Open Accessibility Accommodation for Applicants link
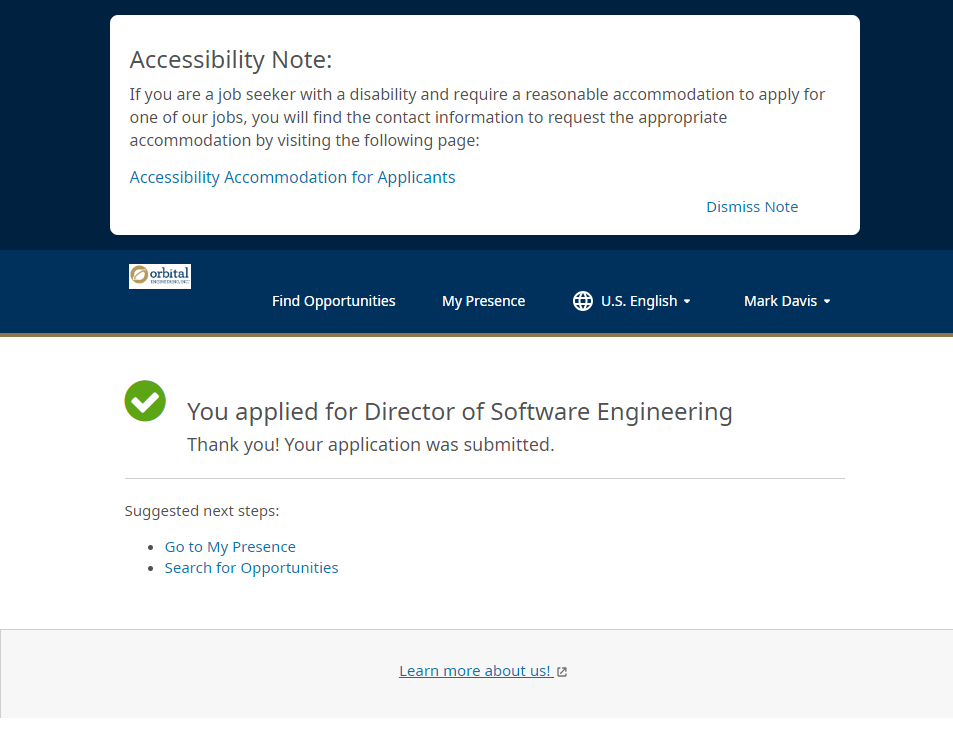Screen dimensions: 953x741 (292, 177)
